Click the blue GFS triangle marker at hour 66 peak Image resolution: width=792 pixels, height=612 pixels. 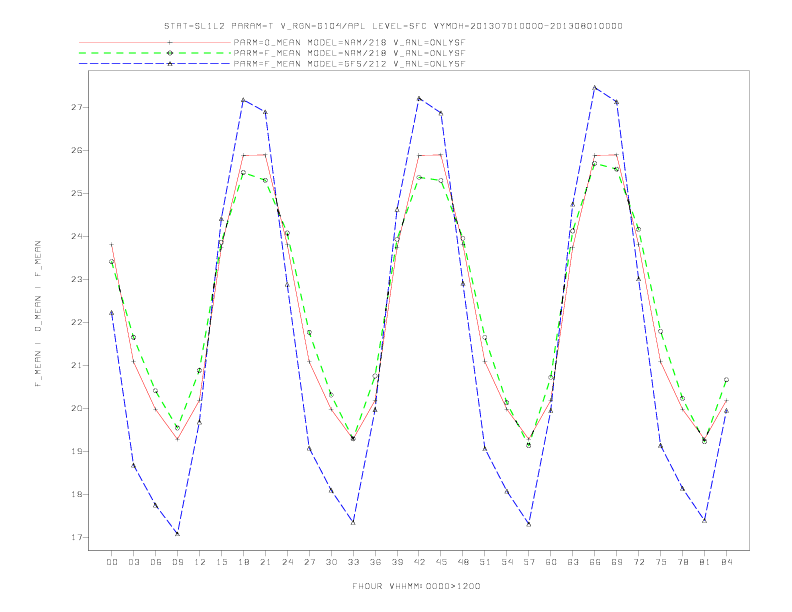click(x=595, y=87)
